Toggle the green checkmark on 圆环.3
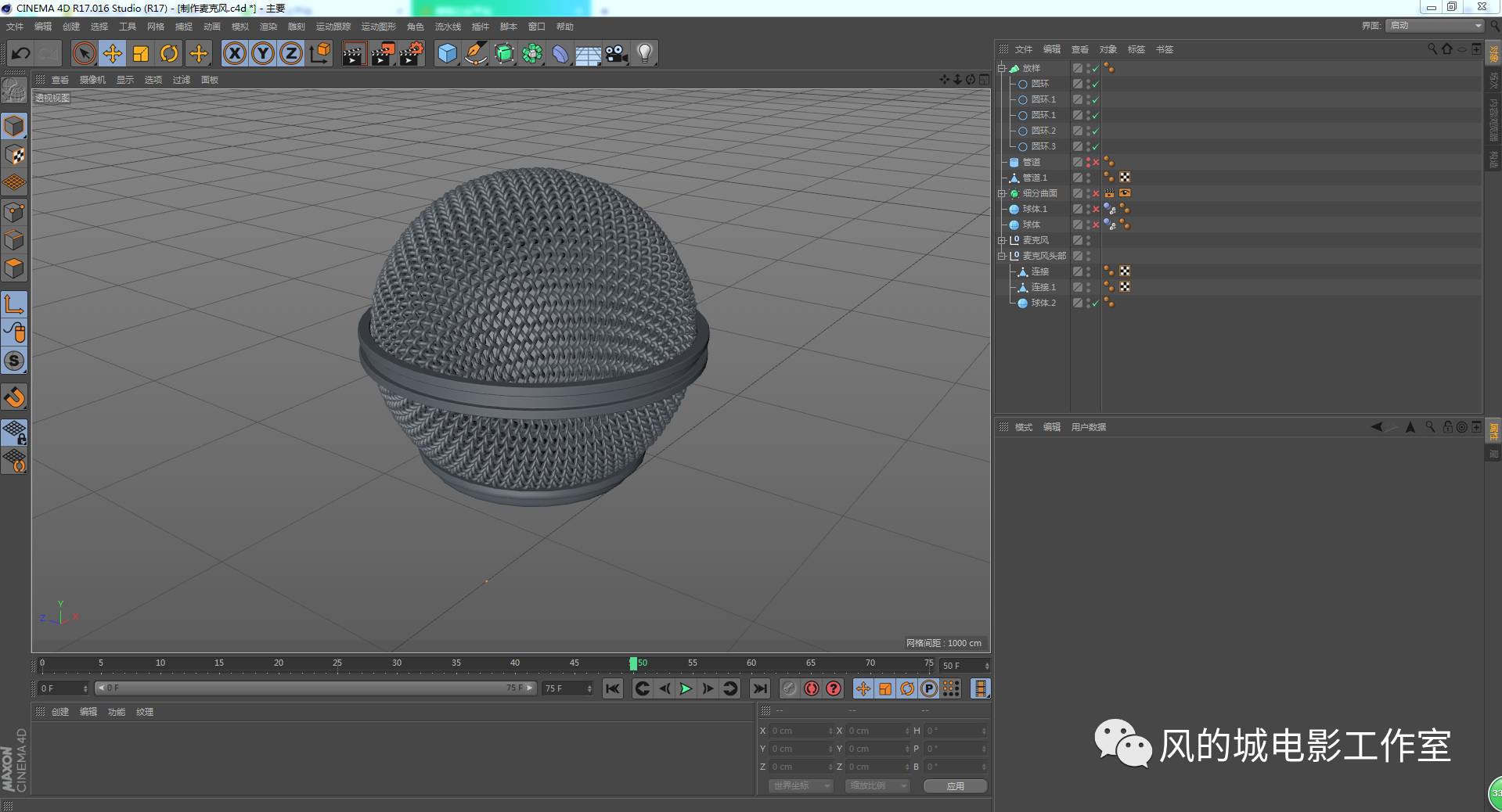 (1095, 146)
